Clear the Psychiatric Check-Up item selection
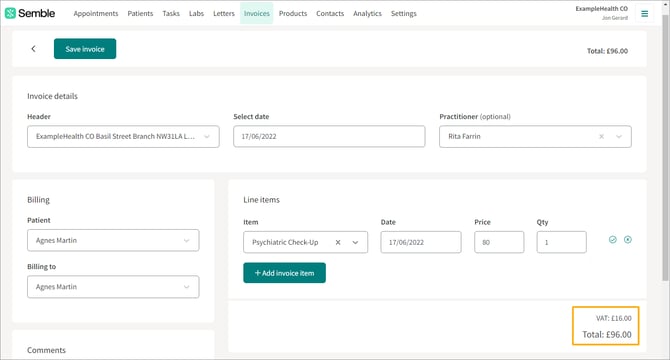 (338, 243)
